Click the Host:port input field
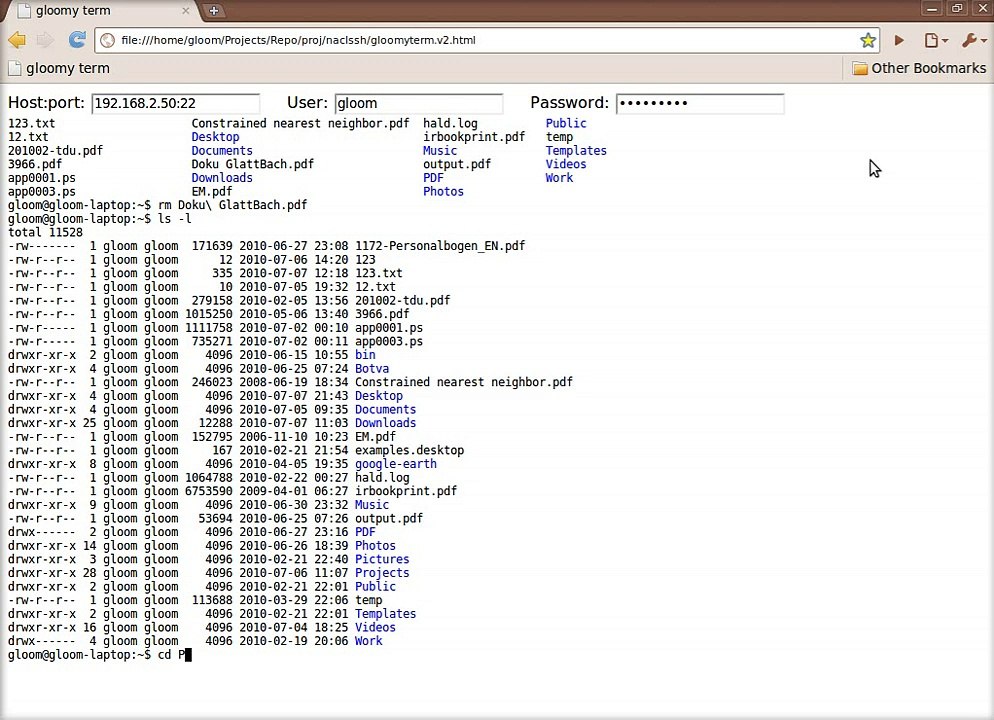Image resolution: width=994 pixels, height=720 pixels. click(176, 103)
